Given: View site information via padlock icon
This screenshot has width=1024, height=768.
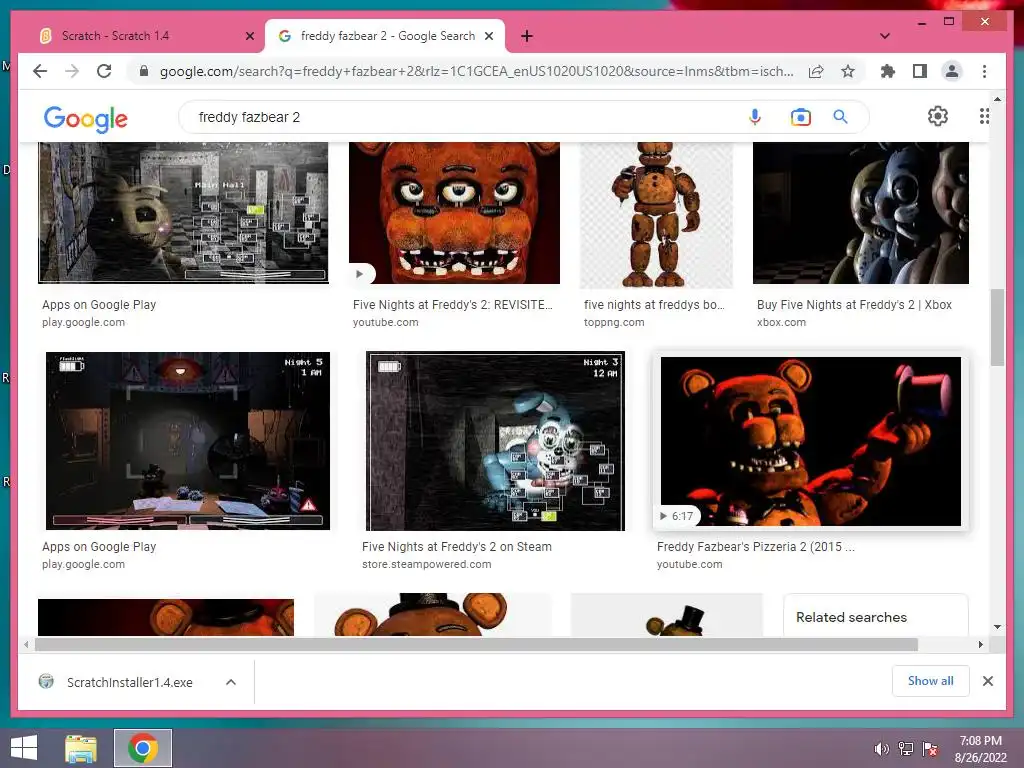Looking at the screenshot, I should point(144,71).
